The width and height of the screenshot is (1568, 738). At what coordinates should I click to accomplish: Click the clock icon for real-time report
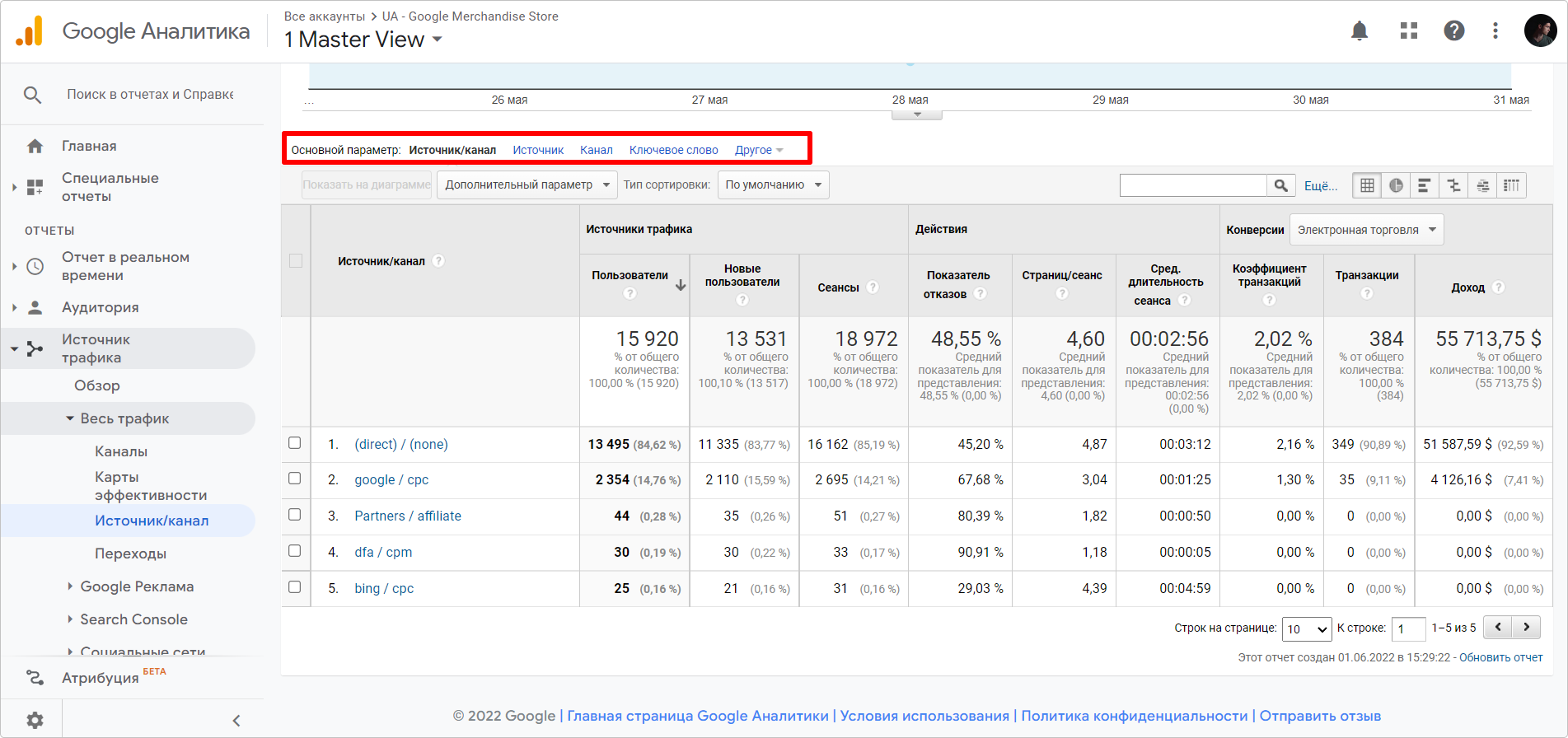[x=35, y=266]
